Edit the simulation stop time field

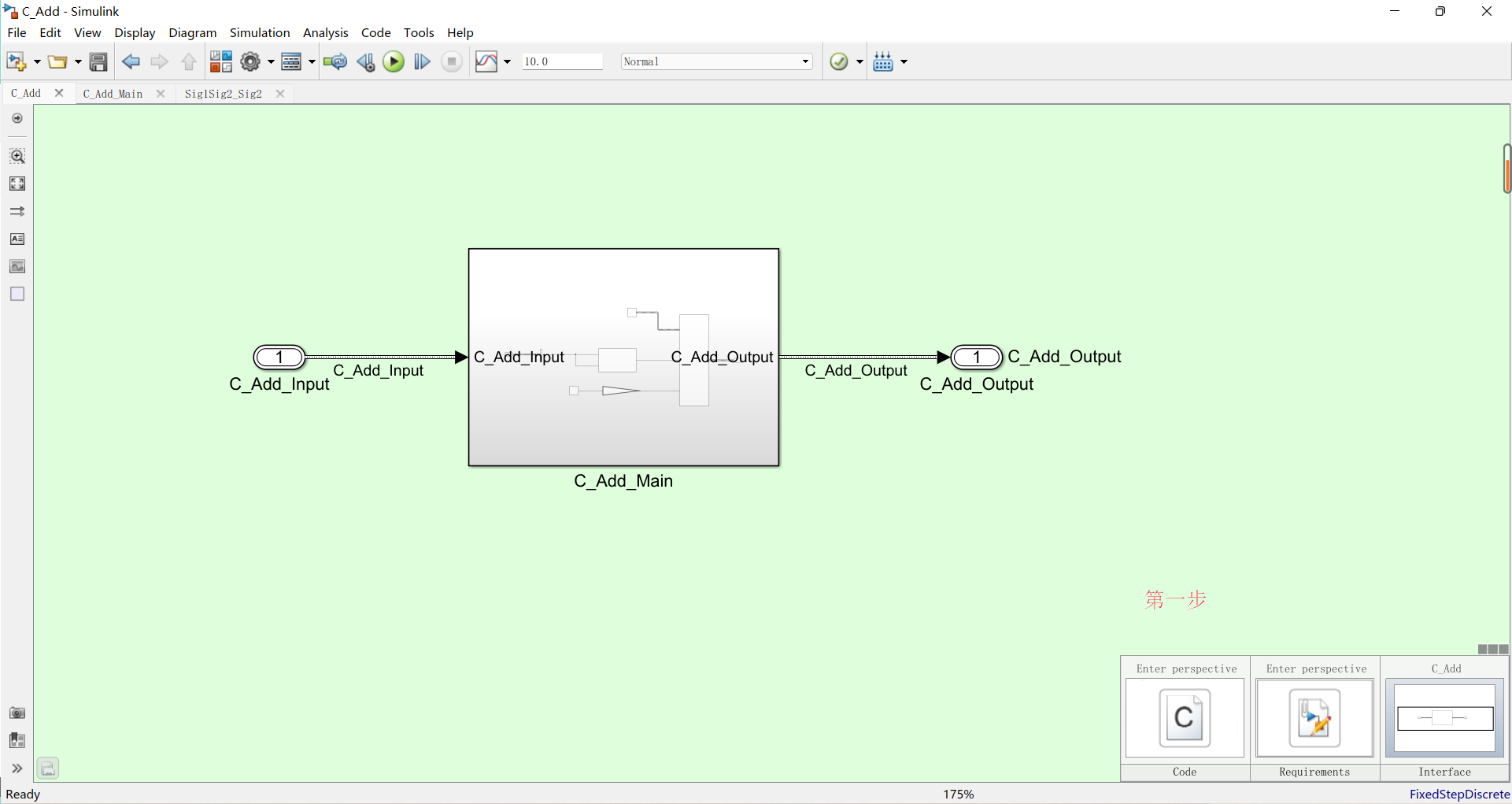click(x=562, y=61)
